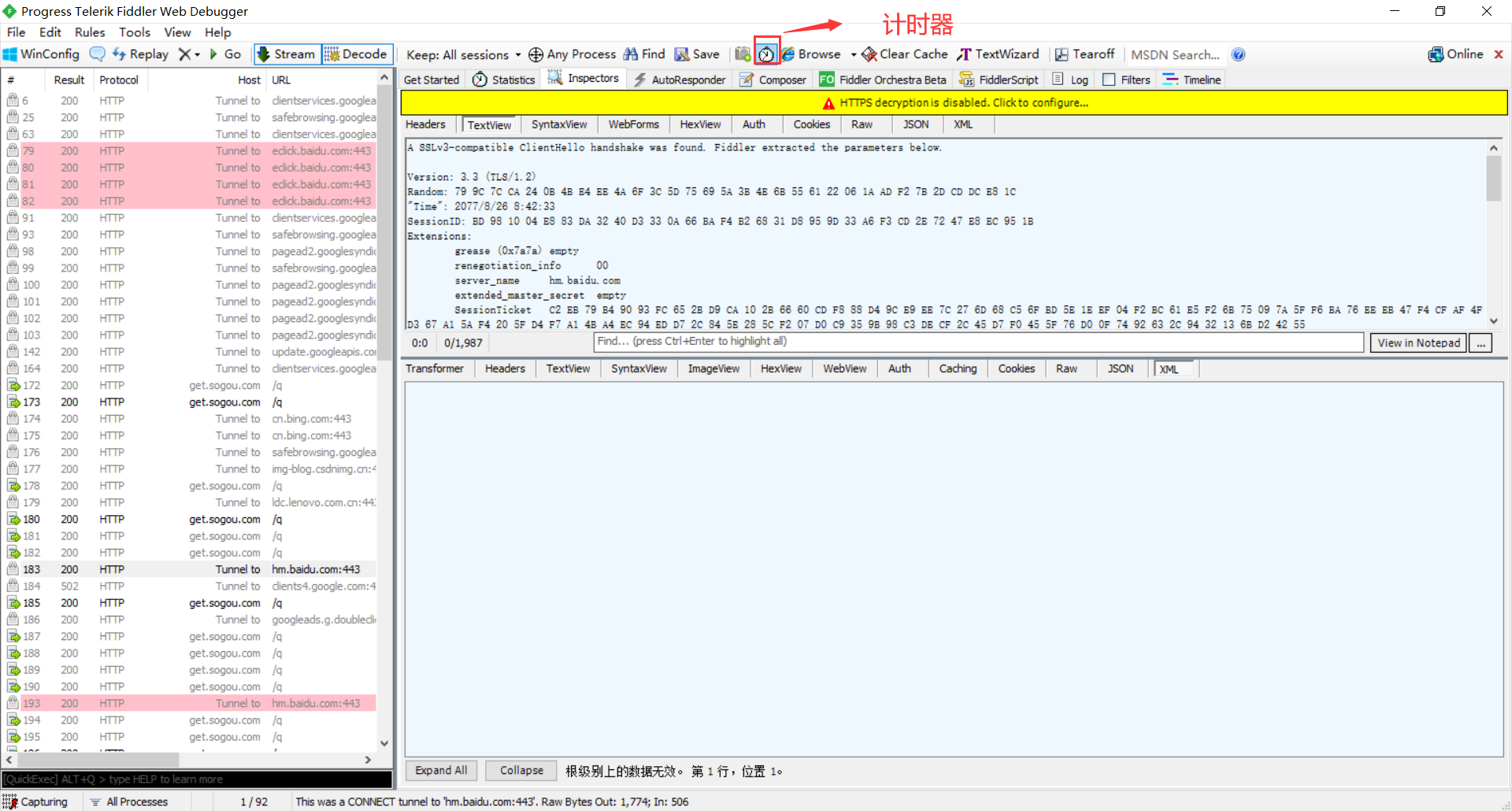Sort by Protocol column header
This screenshot has width=1512, height=811.
(119, 80)
